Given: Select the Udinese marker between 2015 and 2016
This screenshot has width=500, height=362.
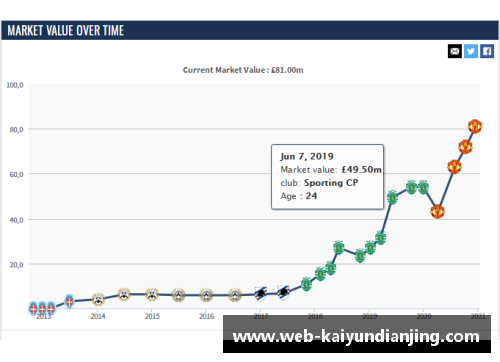Looking at the screenshot, I should (179, 295).
